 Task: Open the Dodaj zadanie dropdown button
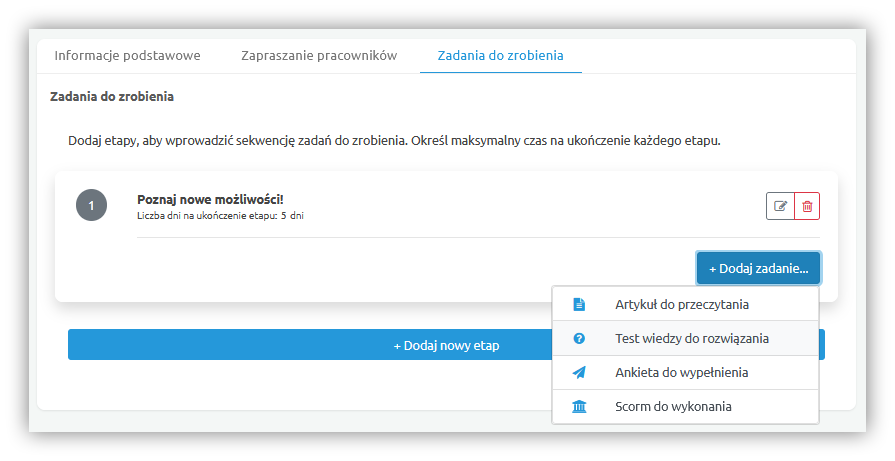(759, 268)
